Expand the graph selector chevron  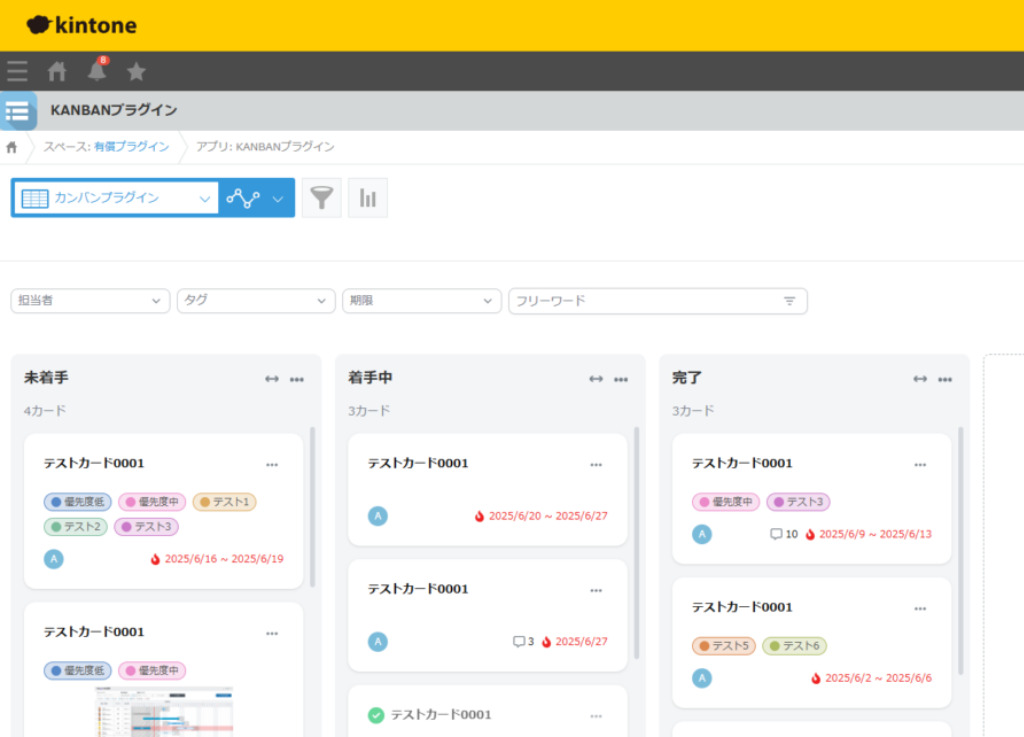[278, 198]
